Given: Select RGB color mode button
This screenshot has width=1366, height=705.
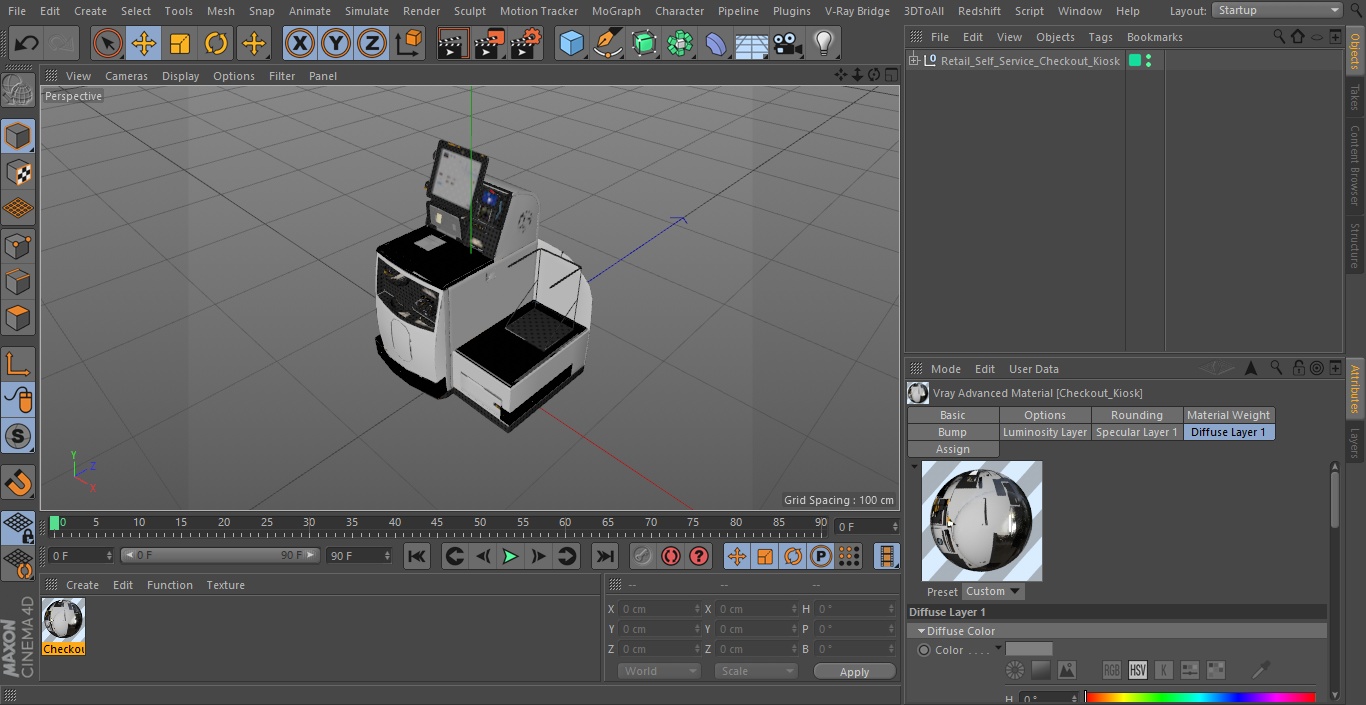Looking at the screenshot, I should pyautogui.click(x=1111, y=670).
